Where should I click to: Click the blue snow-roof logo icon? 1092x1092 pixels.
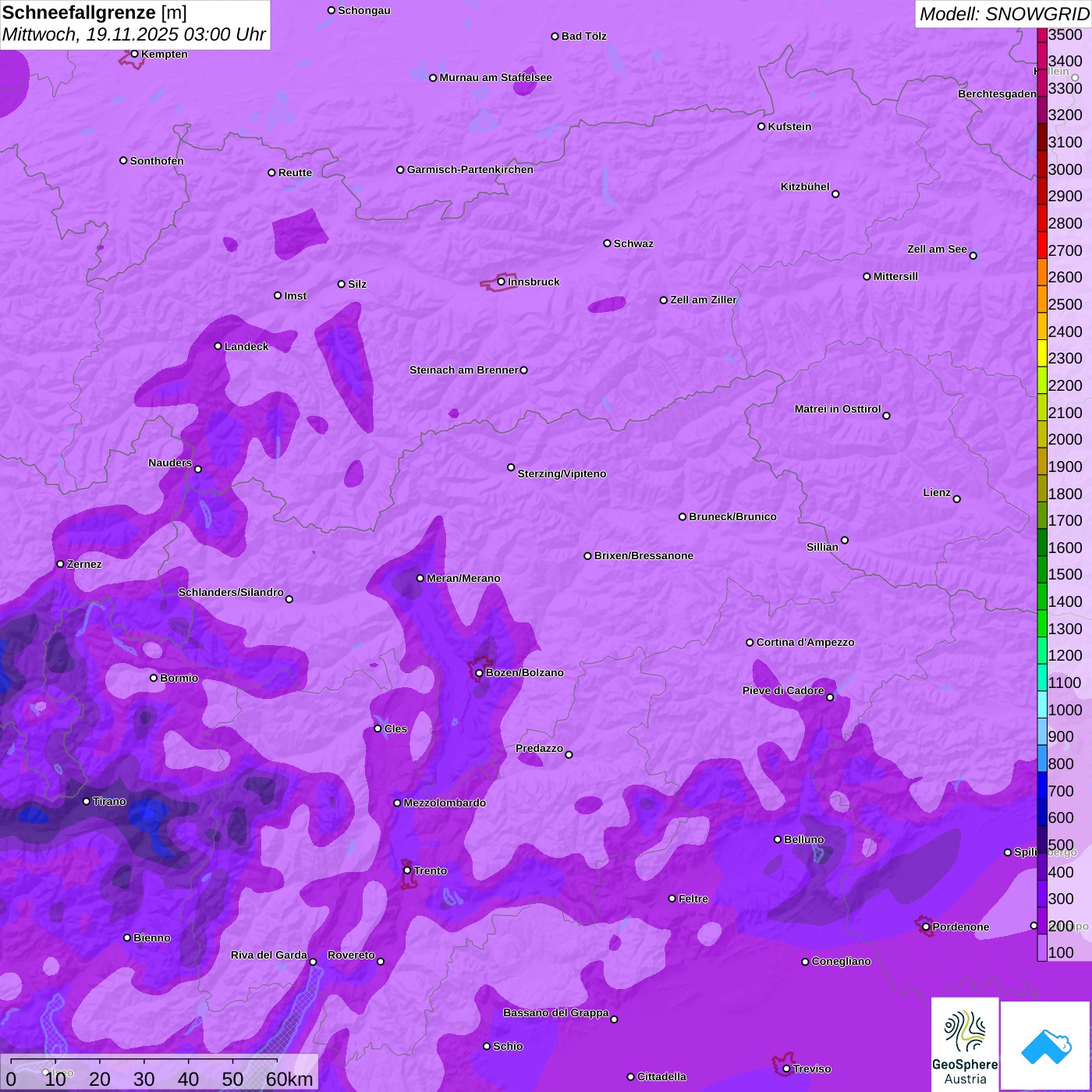coord(1045,1046)
